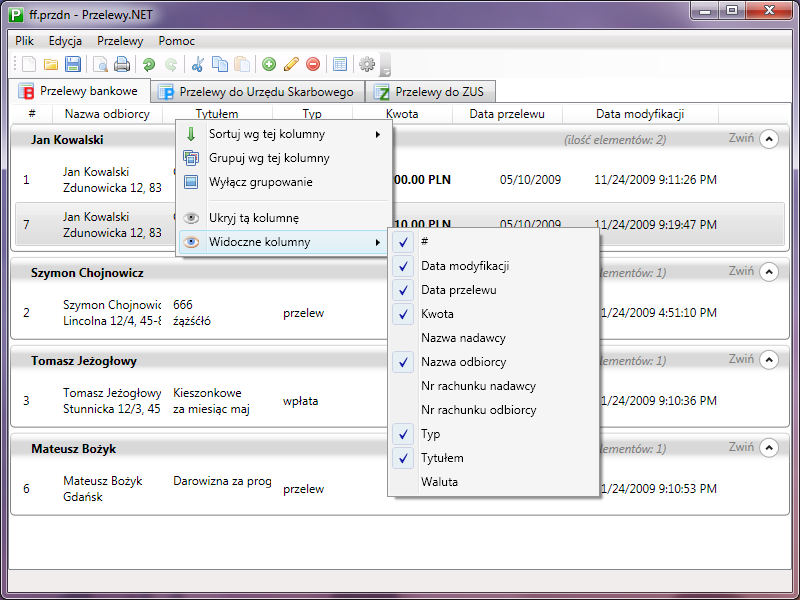
Task: Enable Nr rachunku nadawcy column
Action: tap(493, 386)
